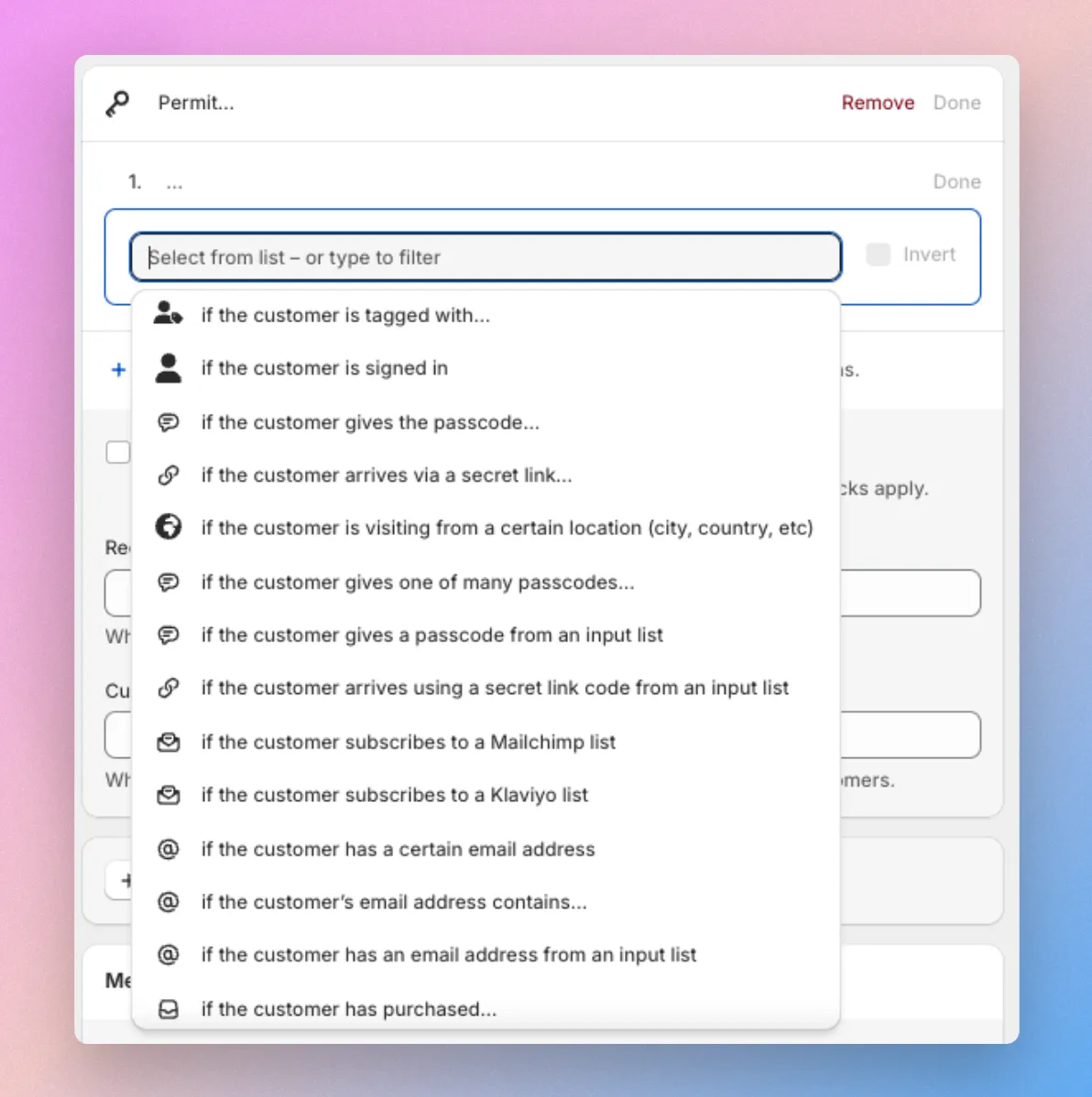The width and height of the screenshot is (1092, 1097).
Task: Click Done in the Permit header
Action: [x=957, y=103]
